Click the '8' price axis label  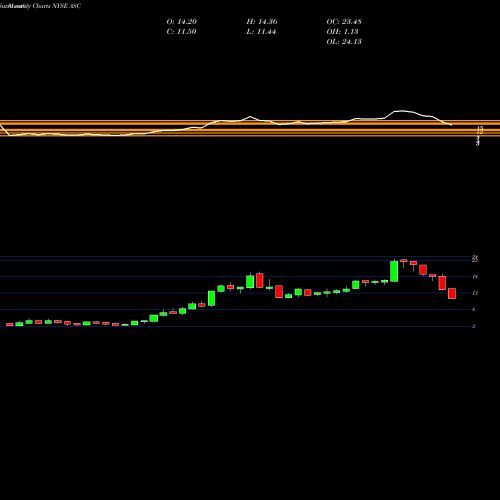[474, 310]
